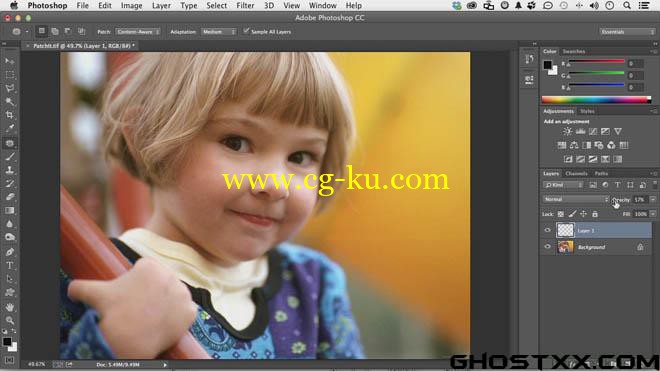
Task: Click the Opacity value field
Action: click(x=640, y=200)
